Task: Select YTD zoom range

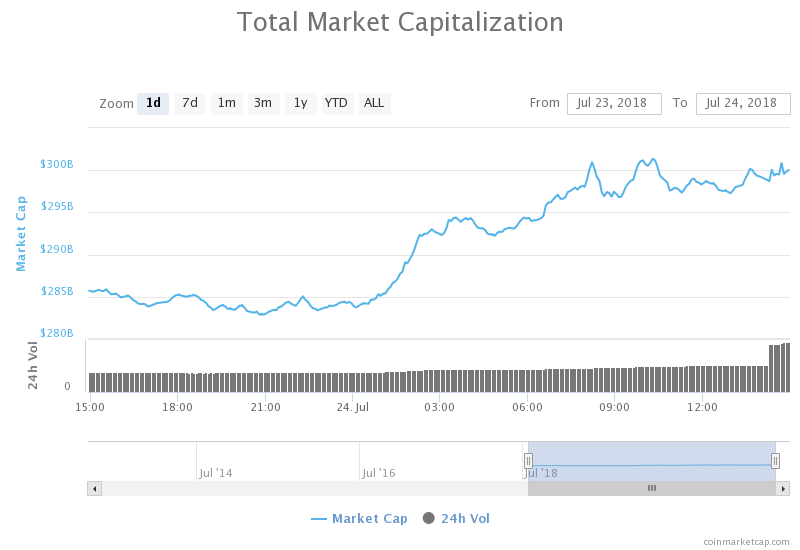Action: click(337, 103)
